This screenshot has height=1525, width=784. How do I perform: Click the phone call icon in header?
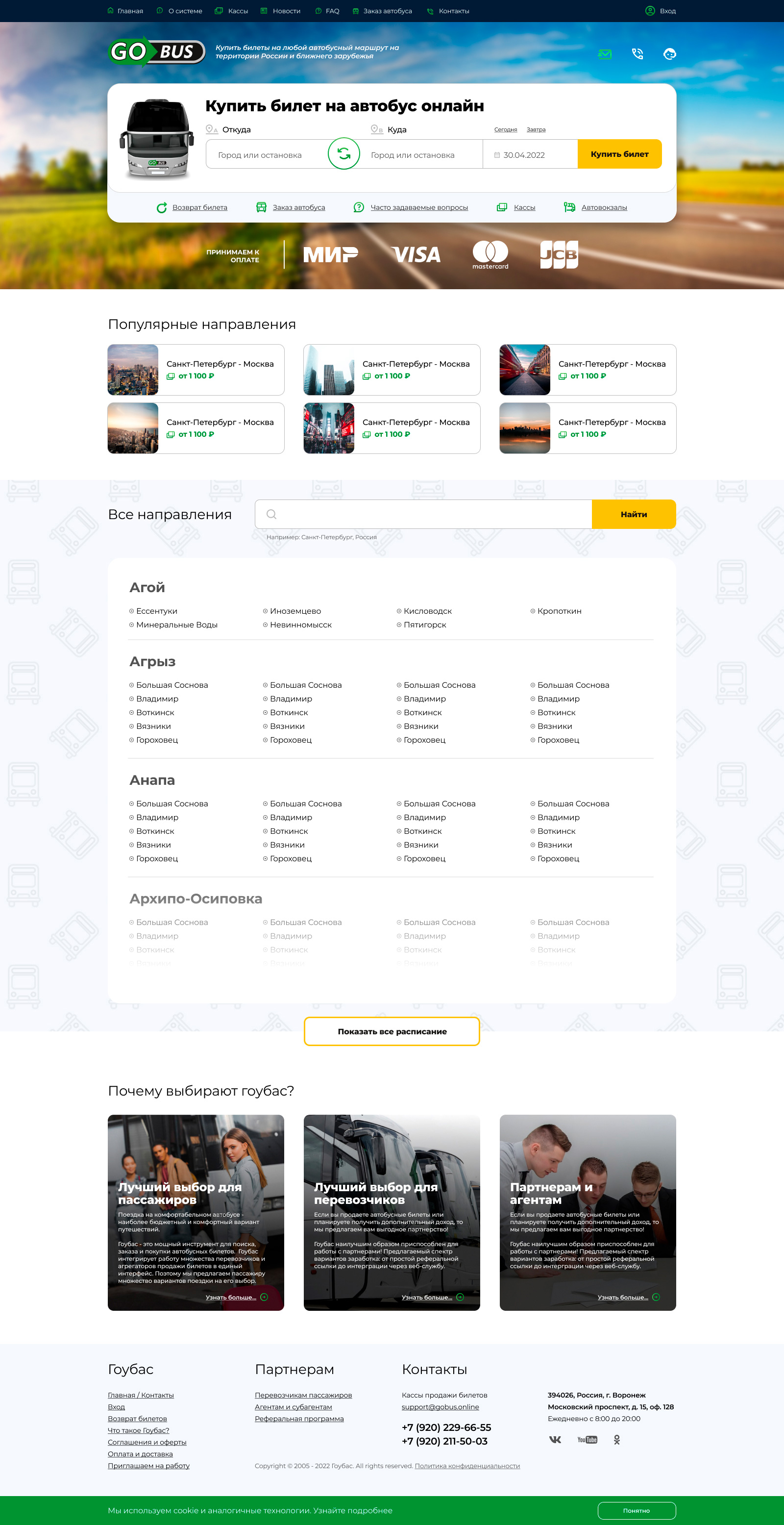[637, 54]
